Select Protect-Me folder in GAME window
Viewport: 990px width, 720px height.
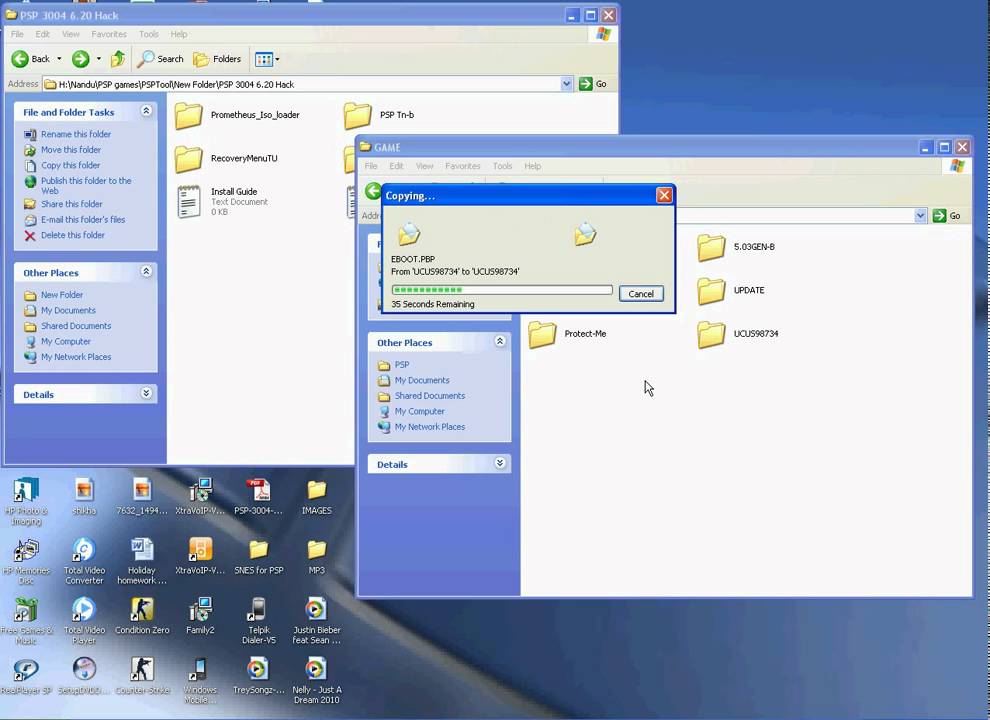[x=567, y=334]
